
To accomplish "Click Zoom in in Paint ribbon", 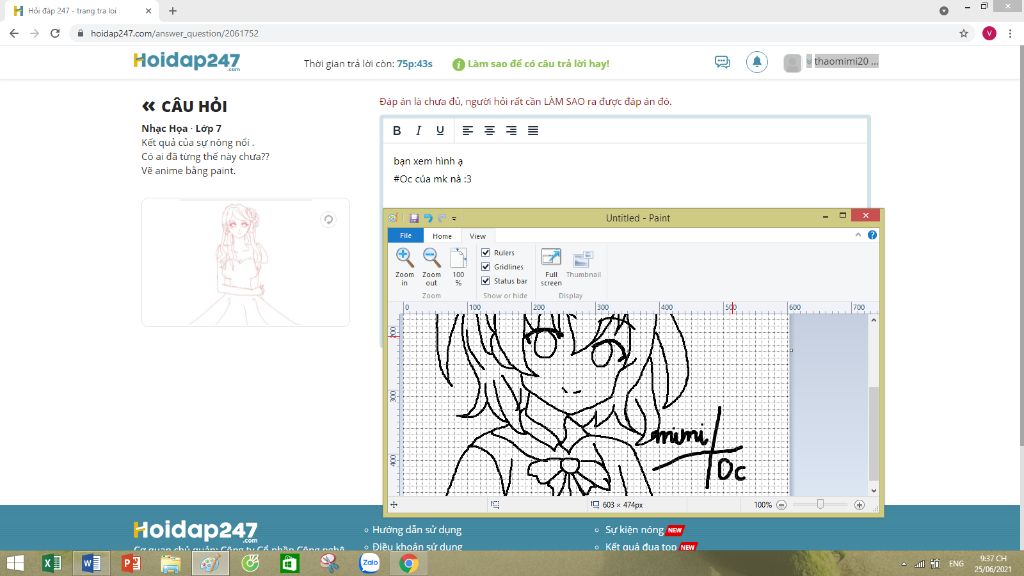I will (x=404, y=266).
